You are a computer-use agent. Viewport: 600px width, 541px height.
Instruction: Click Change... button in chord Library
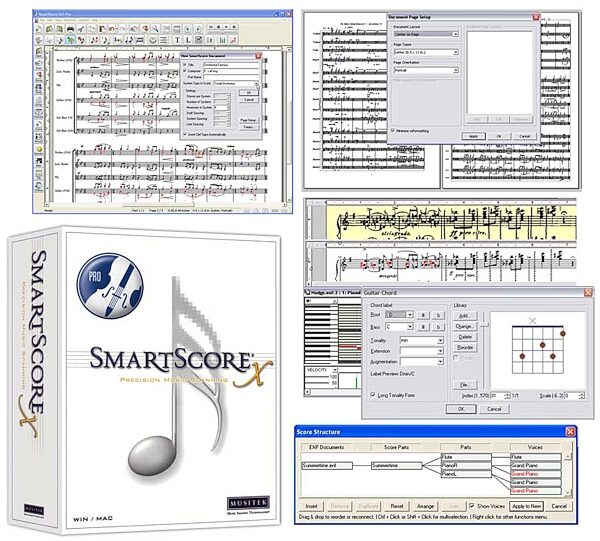[x=464, y=326]
